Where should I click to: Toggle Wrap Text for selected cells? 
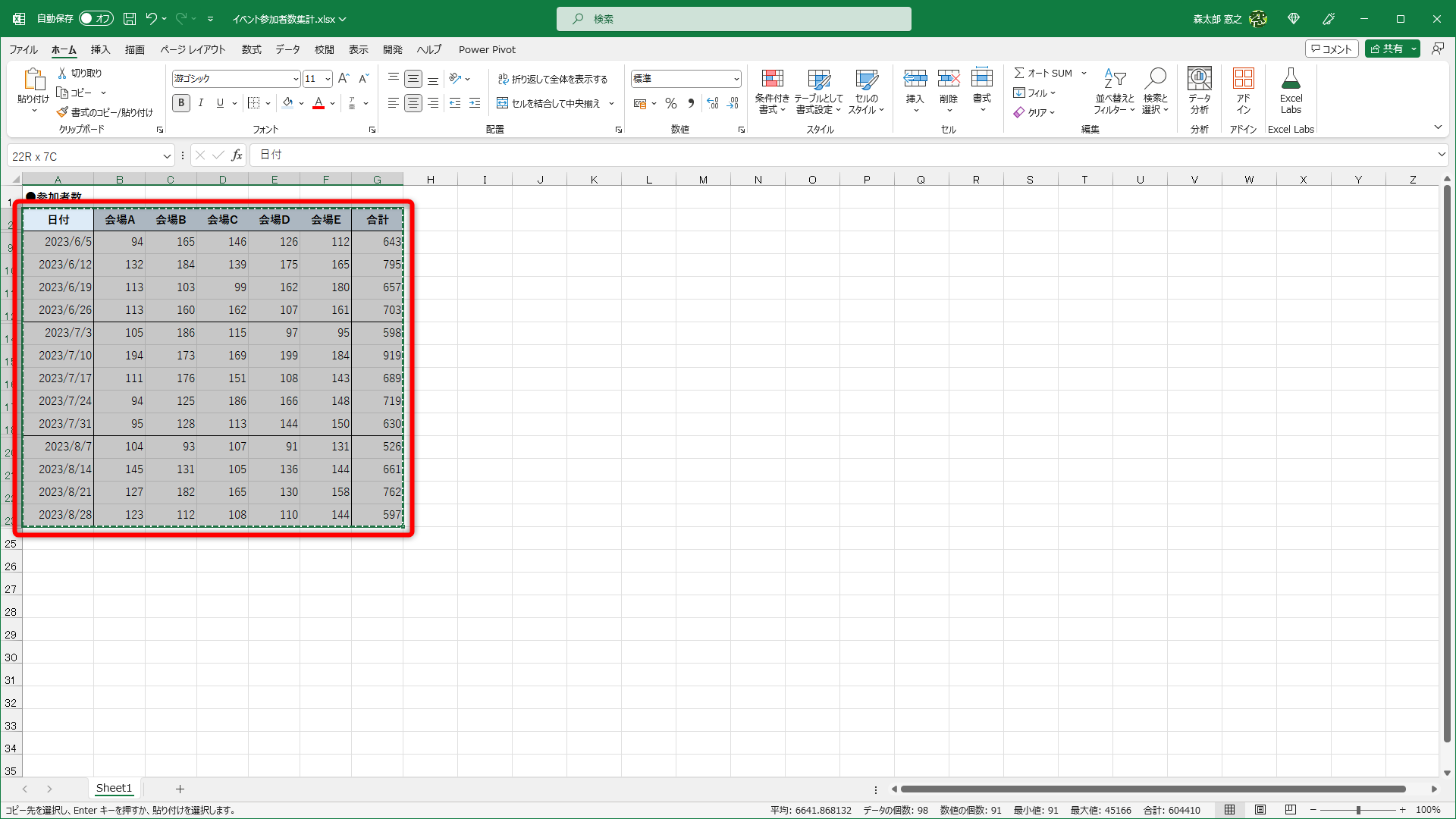point(552,79)
